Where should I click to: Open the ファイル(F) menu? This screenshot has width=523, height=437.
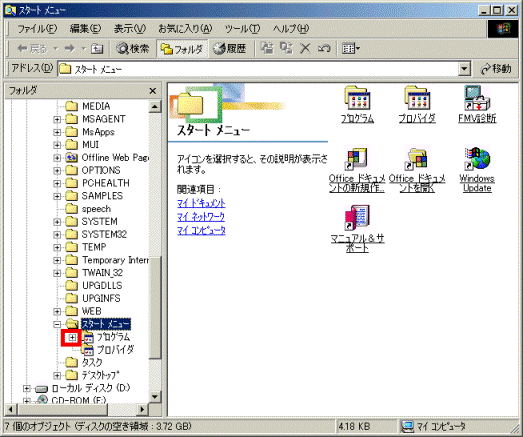point(37,29)
